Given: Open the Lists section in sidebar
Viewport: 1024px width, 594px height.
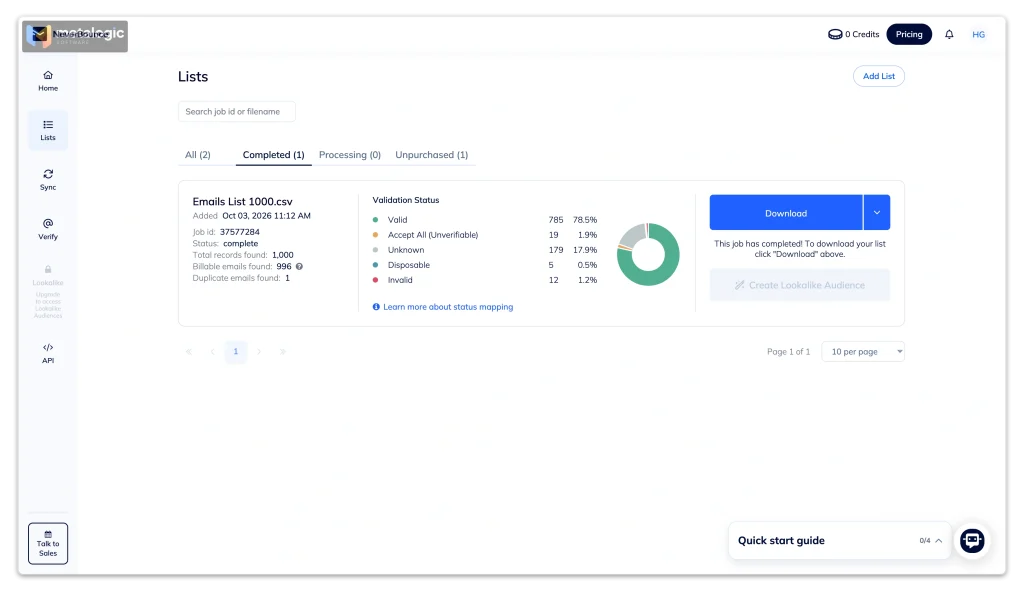Looking at the screenshot, I should click(48, 131).
